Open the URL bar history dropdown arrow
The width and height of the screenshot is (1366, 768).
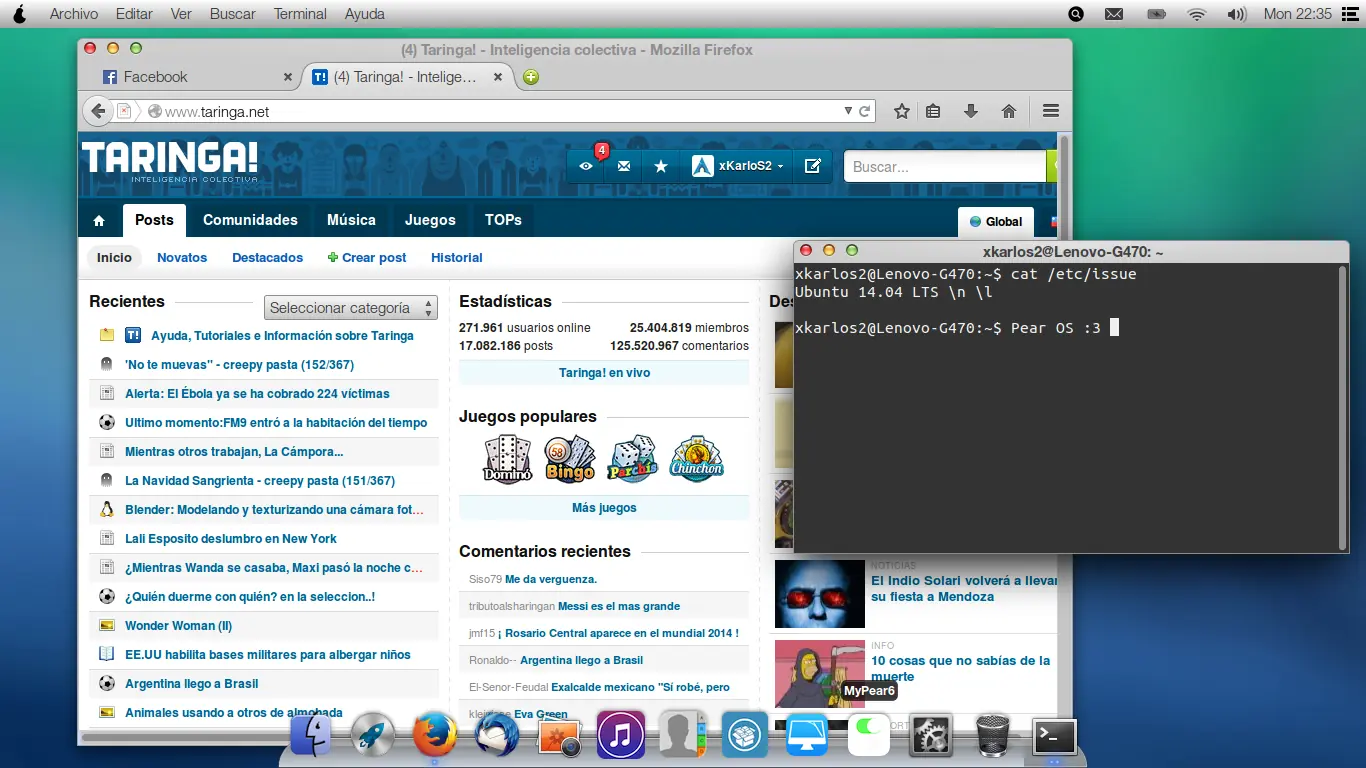(848, 111)
